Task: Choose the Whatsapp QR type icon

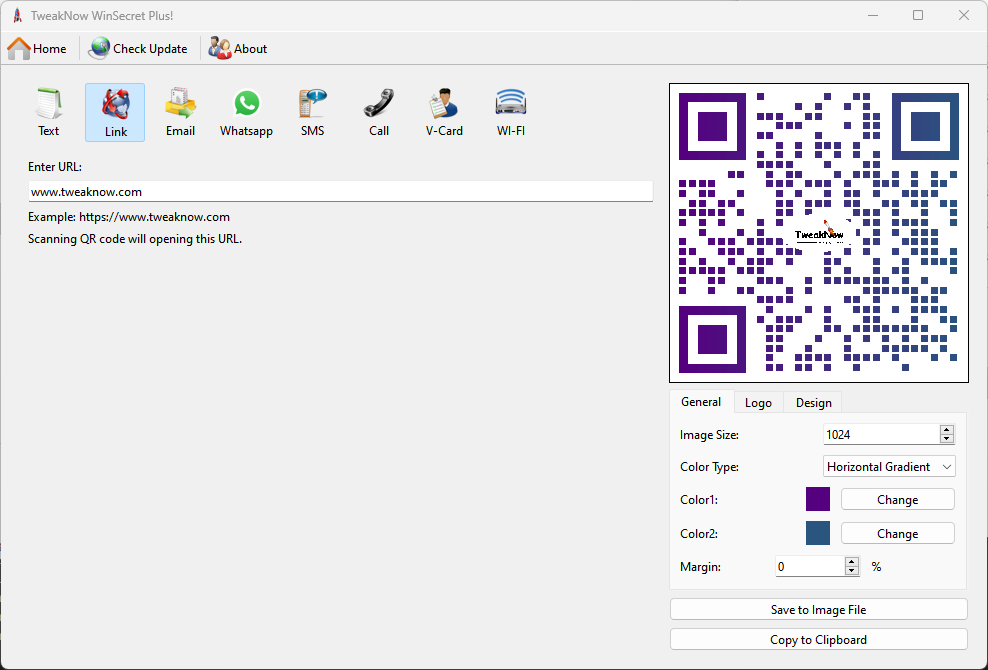Action: coord(246,113)
